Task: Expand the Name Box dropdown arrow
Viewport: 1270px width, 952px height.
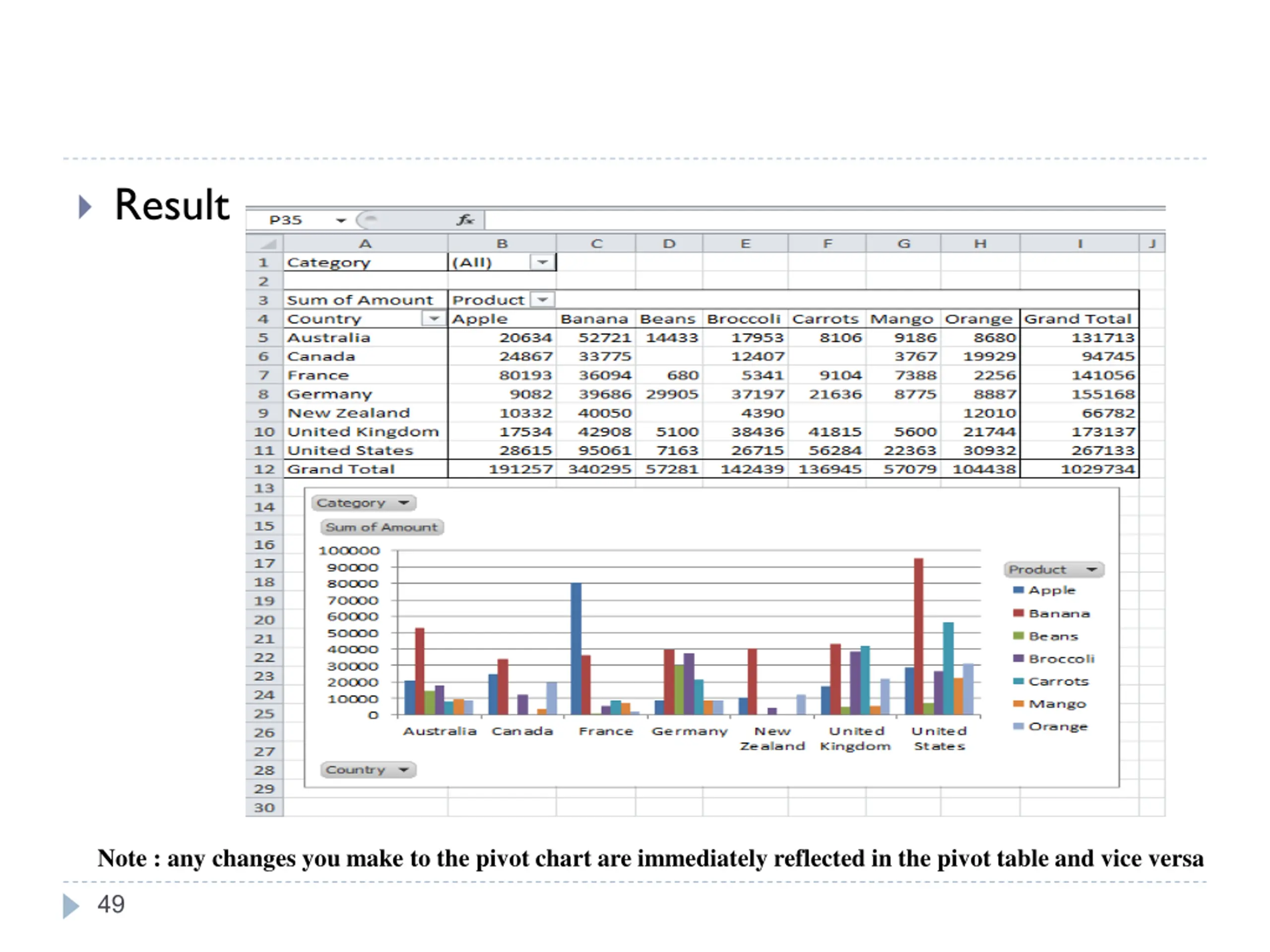Action: click(x=341, y=220)
